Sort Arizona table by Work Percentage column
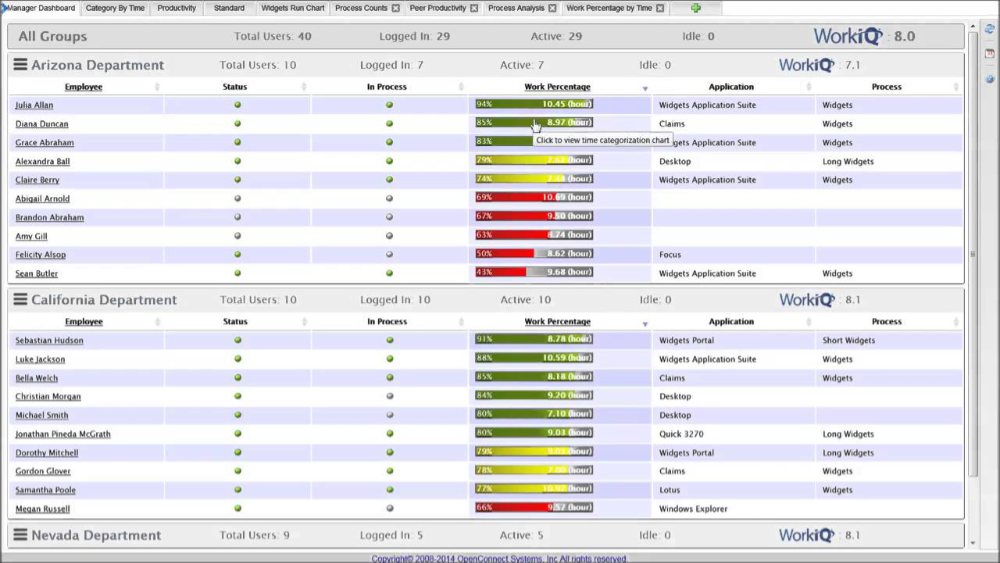The width and height of the screenshot is (1000, 563). coord(557,87)
